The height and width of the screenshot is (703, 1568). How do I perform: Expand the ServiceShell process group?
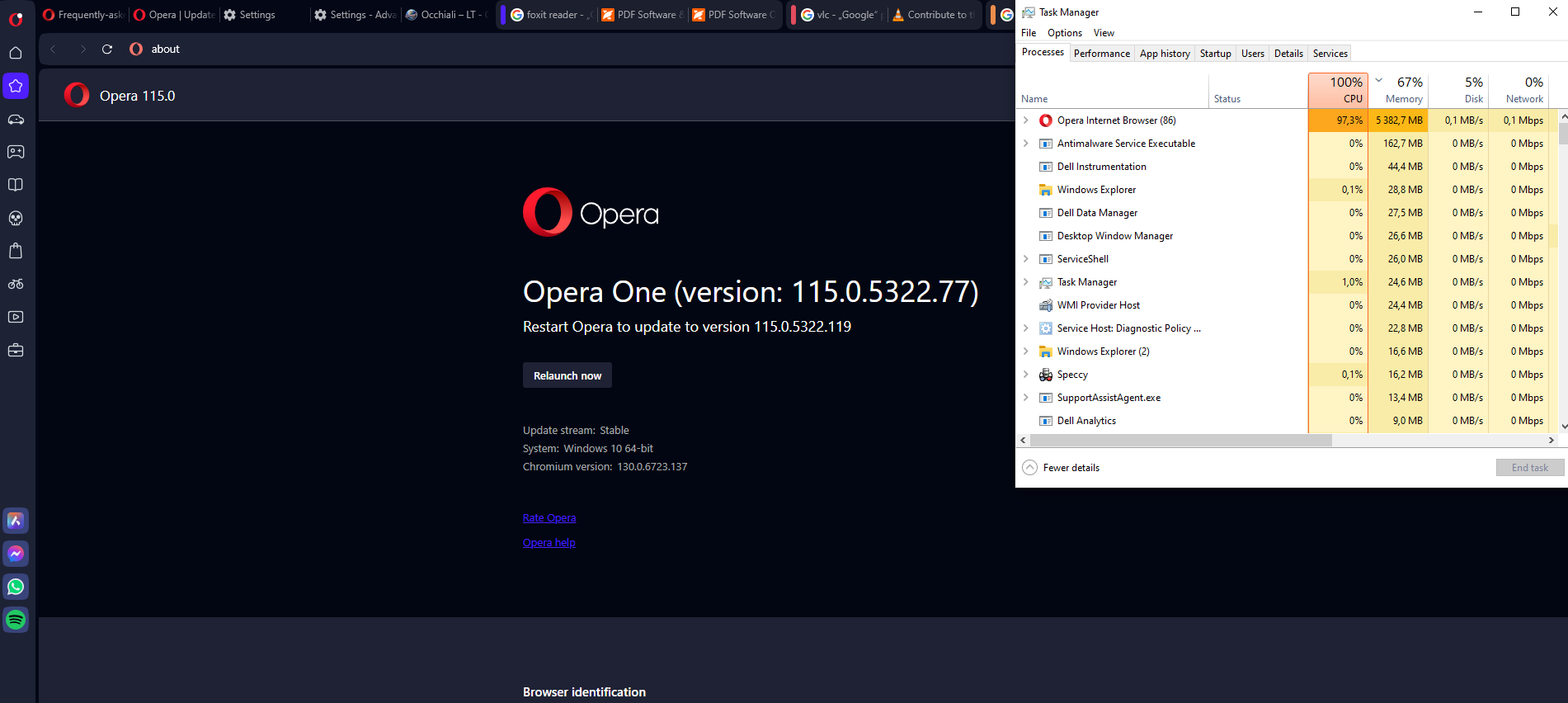tap(1026, 259)
